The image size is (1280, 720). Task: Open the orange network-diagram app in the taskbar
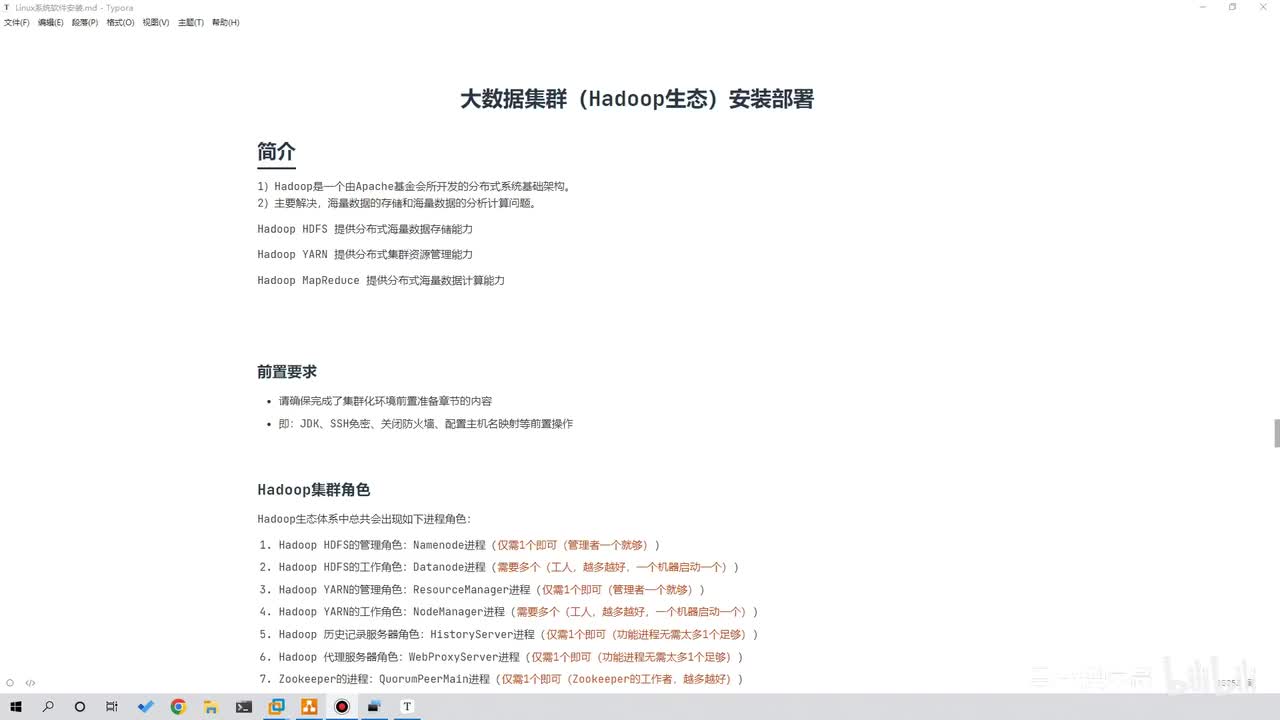click(309, 707)
